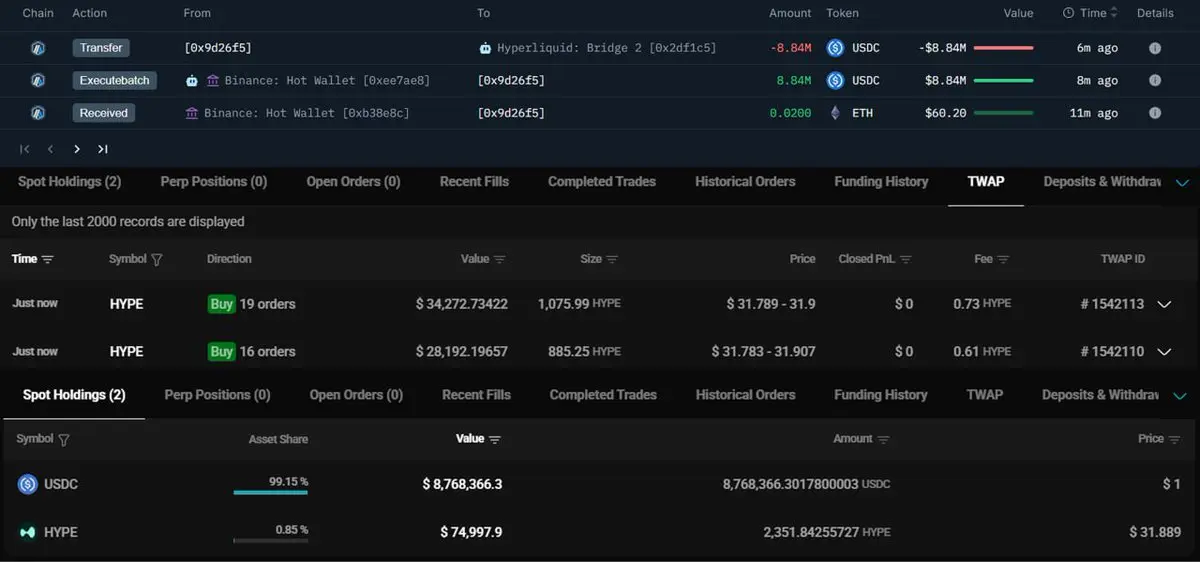Viewport: 1200px width, 562px height.
Task: Expand TWAP order #1542110
Action: (1164, 352)
